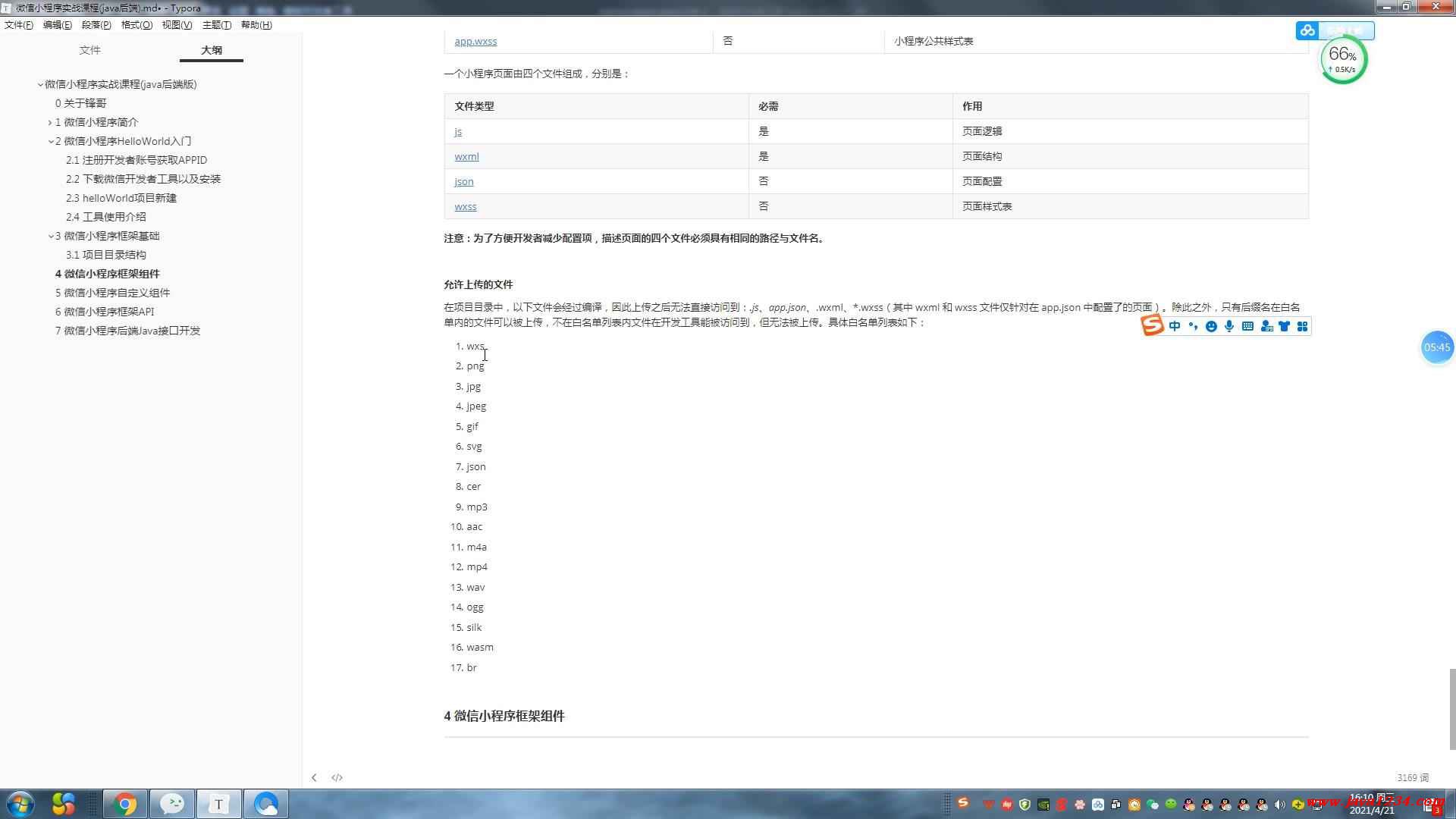Screen dimensions: 1456x819
Task: Open the 段落(P) menu
Action: point(96,25)
